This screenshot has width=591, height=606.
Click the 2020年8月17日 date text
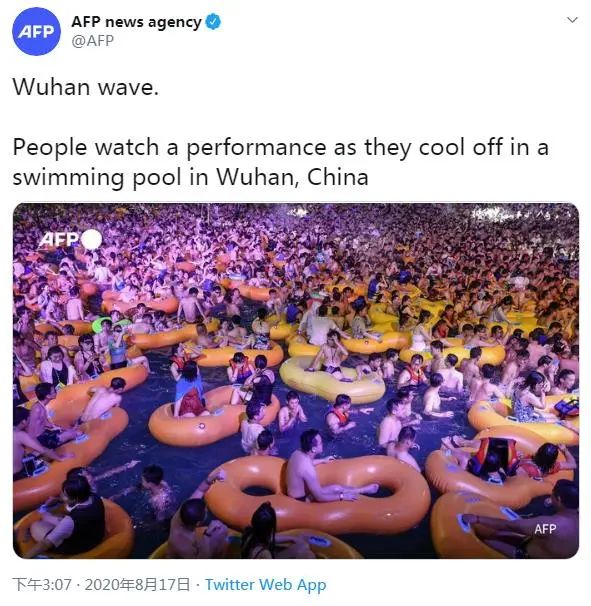[x=138, y=584]
